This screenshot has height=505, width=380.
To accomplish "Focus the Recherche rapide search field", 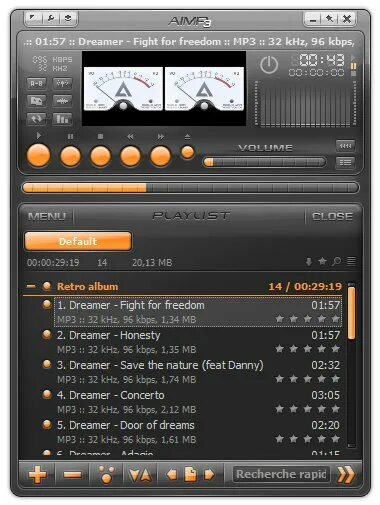I will click(281, 474).
